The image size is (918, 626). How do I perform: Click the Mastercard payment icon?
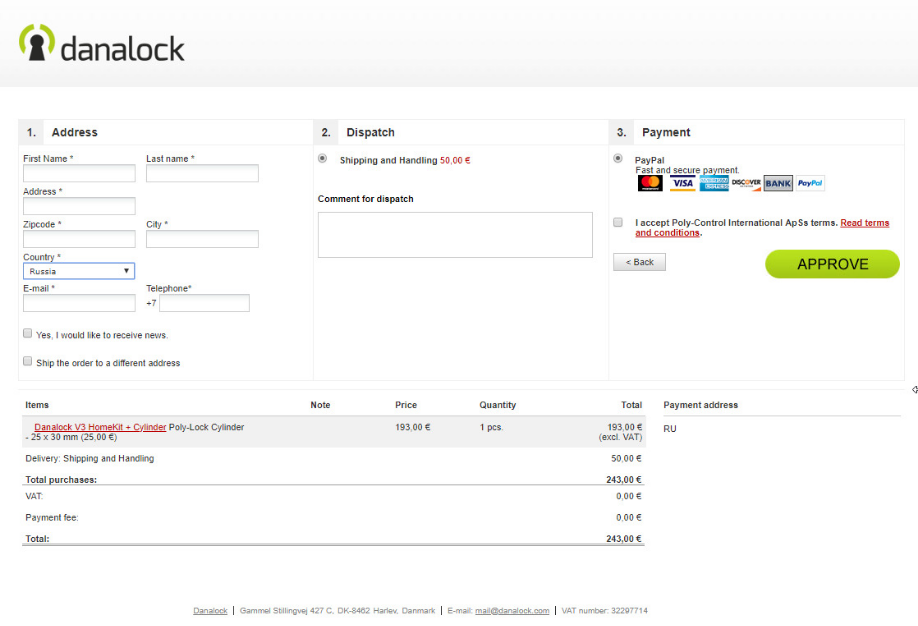pyautogui.click(x=650, y=183)
